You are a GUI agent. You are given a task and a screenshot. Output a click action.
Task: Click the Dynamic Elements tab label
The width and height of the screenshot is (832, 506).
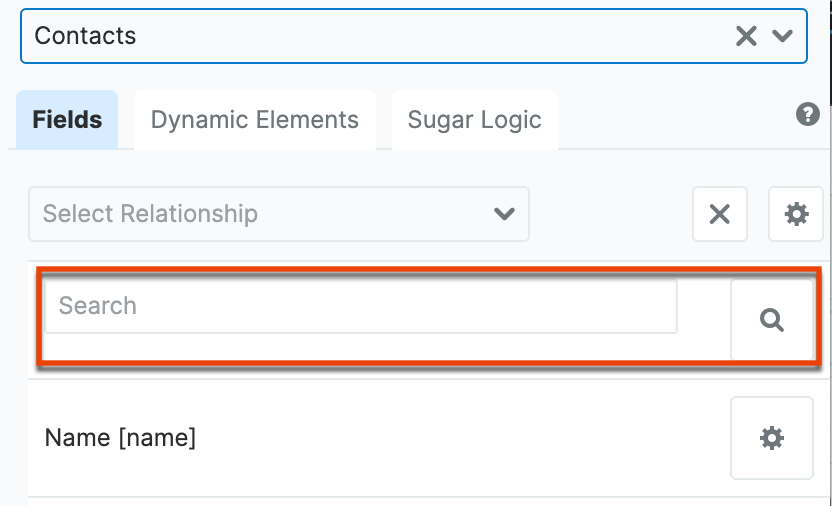[x=254, y=120]
